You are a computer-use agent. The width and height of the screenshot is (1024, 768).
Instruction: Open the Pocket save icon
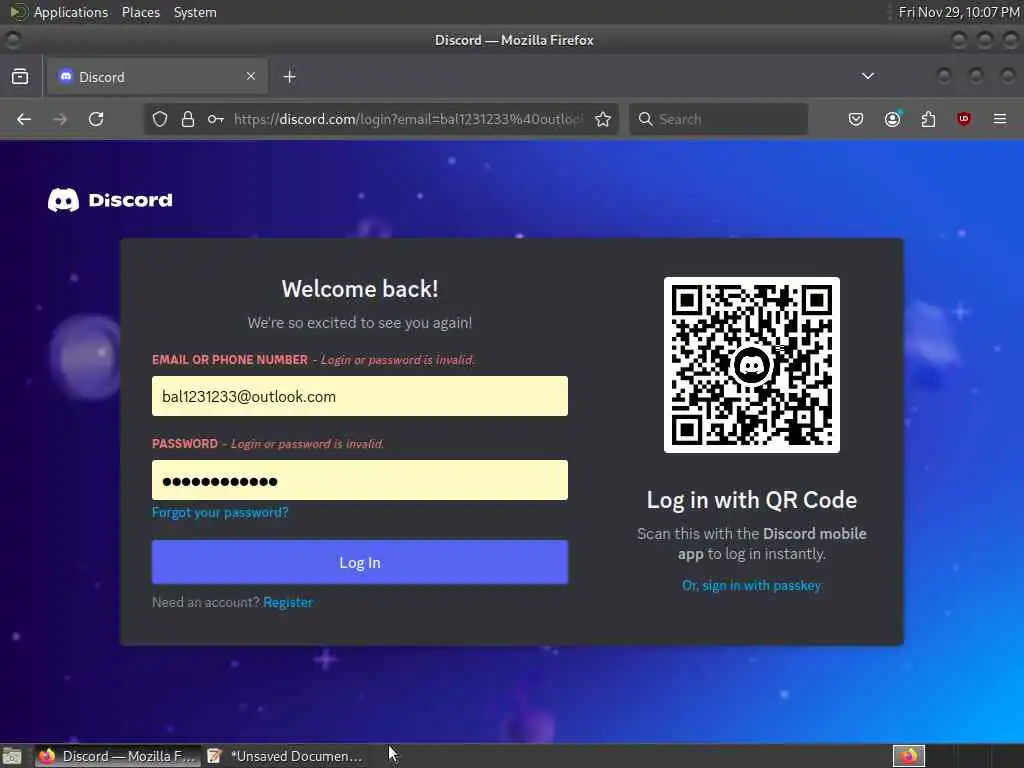point(856,119)
